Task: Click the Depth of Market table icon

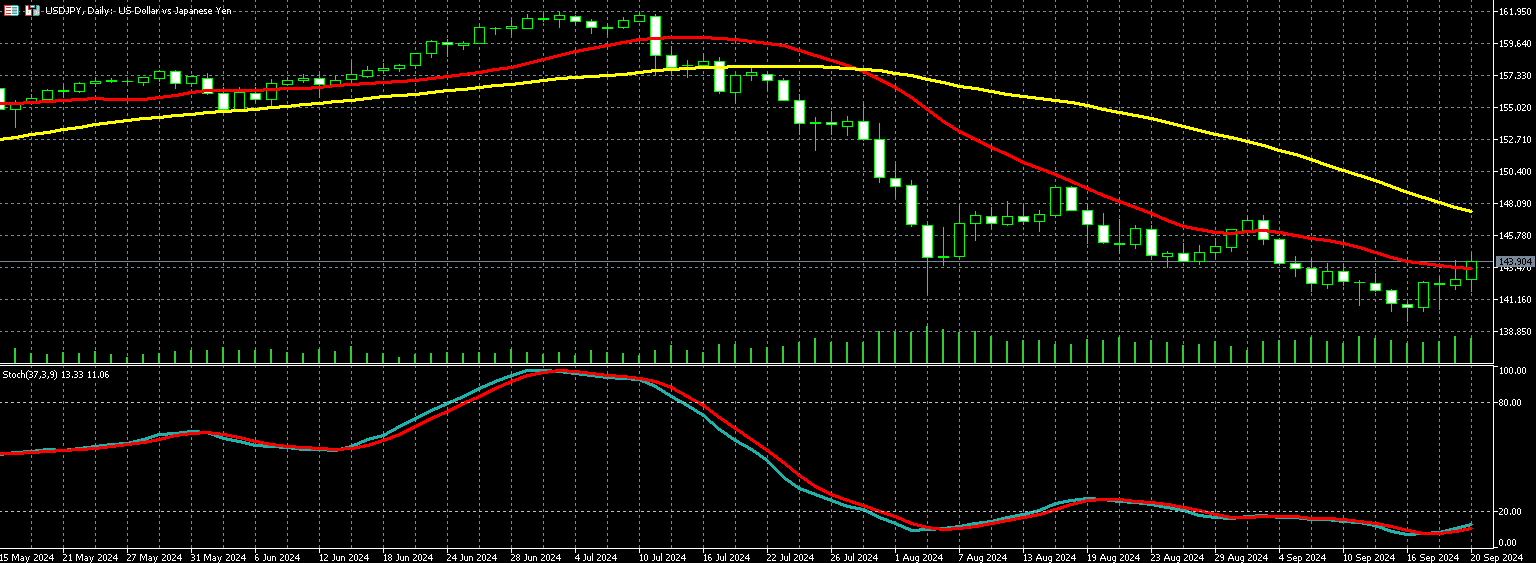Action: (11, 10)
